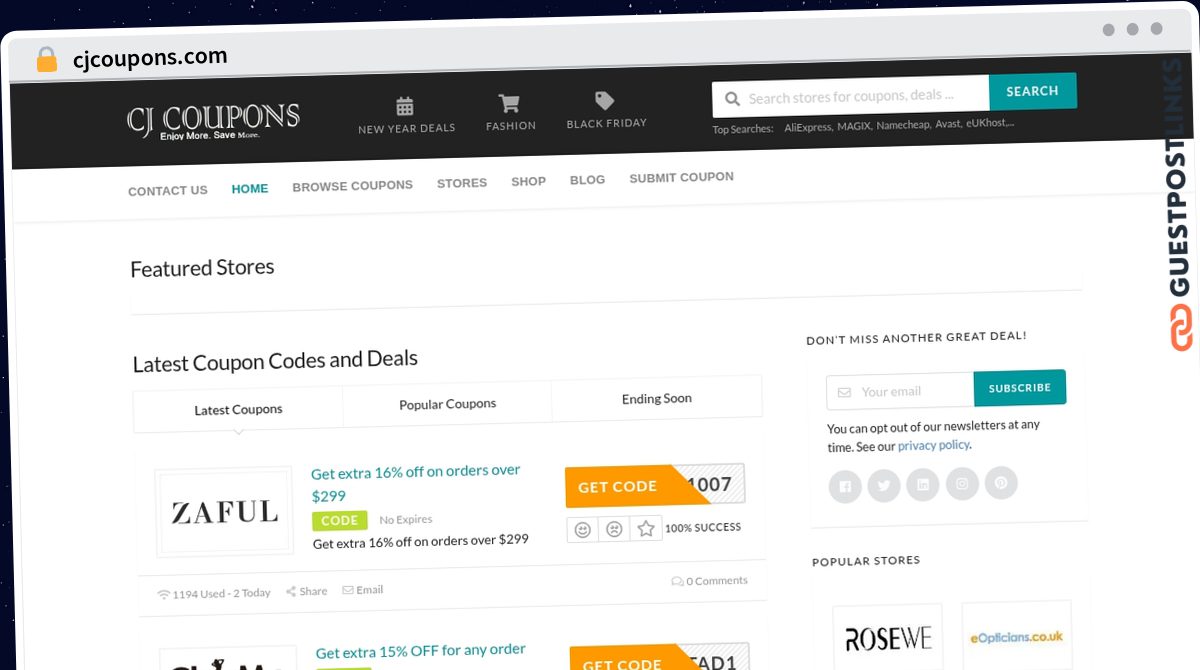The image size is (1200, 670).
Task: Click the CJ Coupons logo
Action: (213, 121)
